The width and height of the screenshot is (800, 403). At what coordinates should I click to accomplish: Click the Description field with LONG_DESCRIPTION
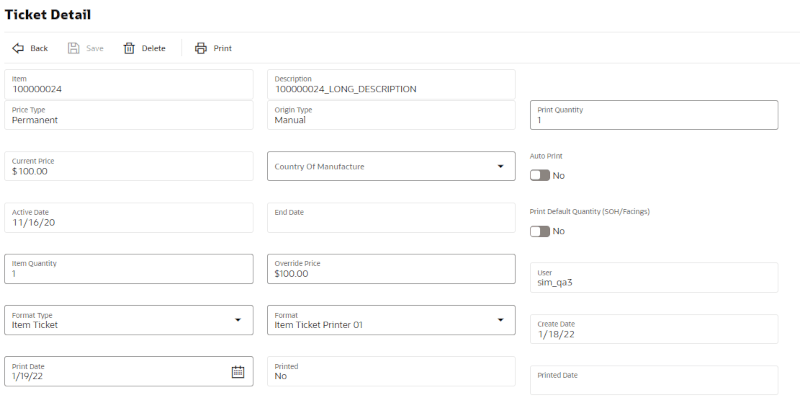(391, 84)
